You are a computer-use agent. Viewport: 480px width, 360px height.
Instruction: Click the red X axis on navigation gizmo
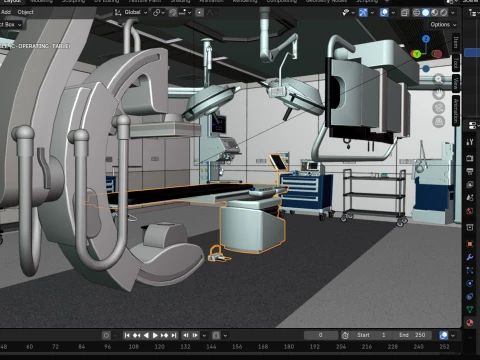(437, 54)
